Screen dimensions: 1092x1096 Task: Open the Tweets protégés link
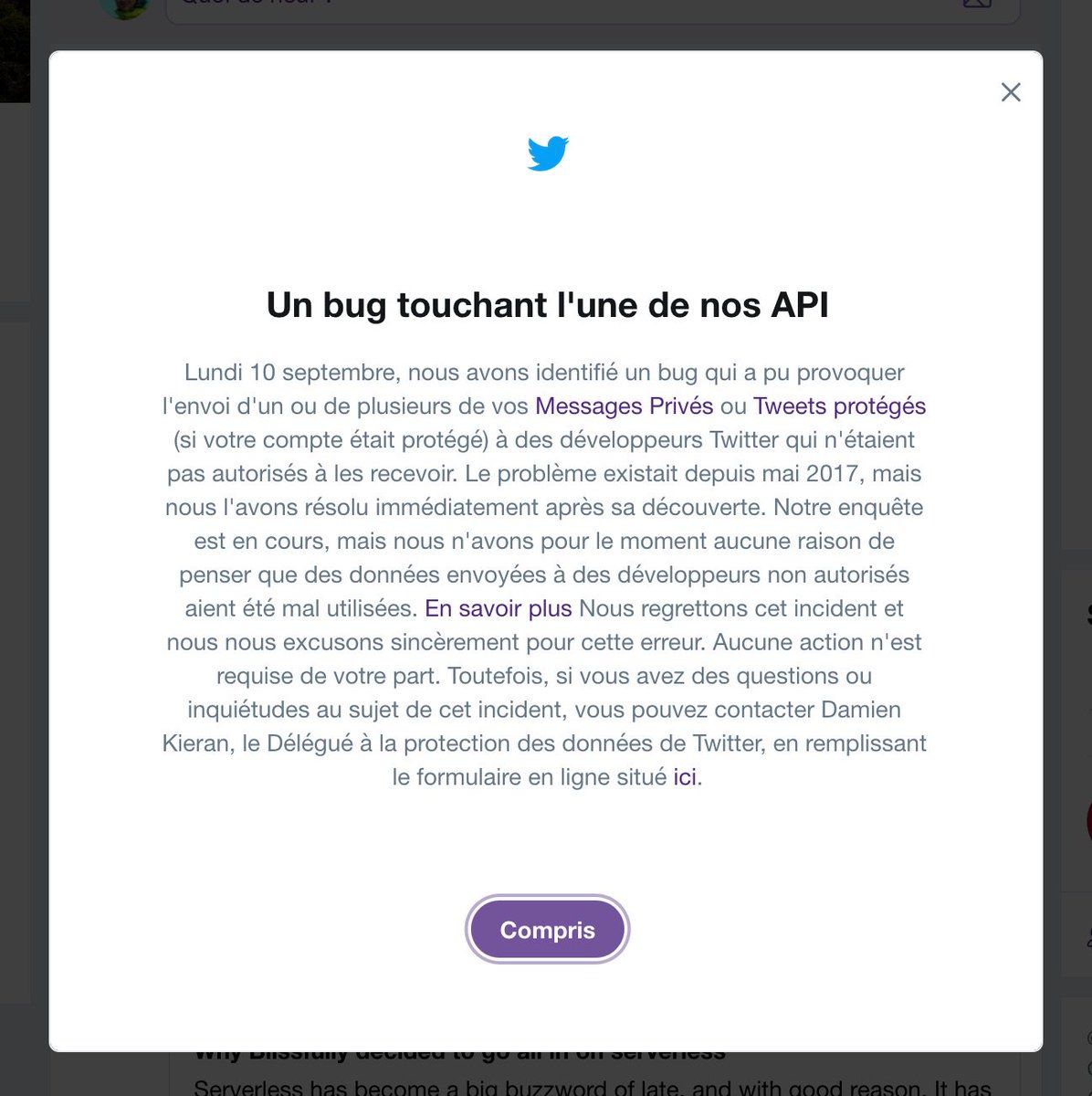[839, 406]
